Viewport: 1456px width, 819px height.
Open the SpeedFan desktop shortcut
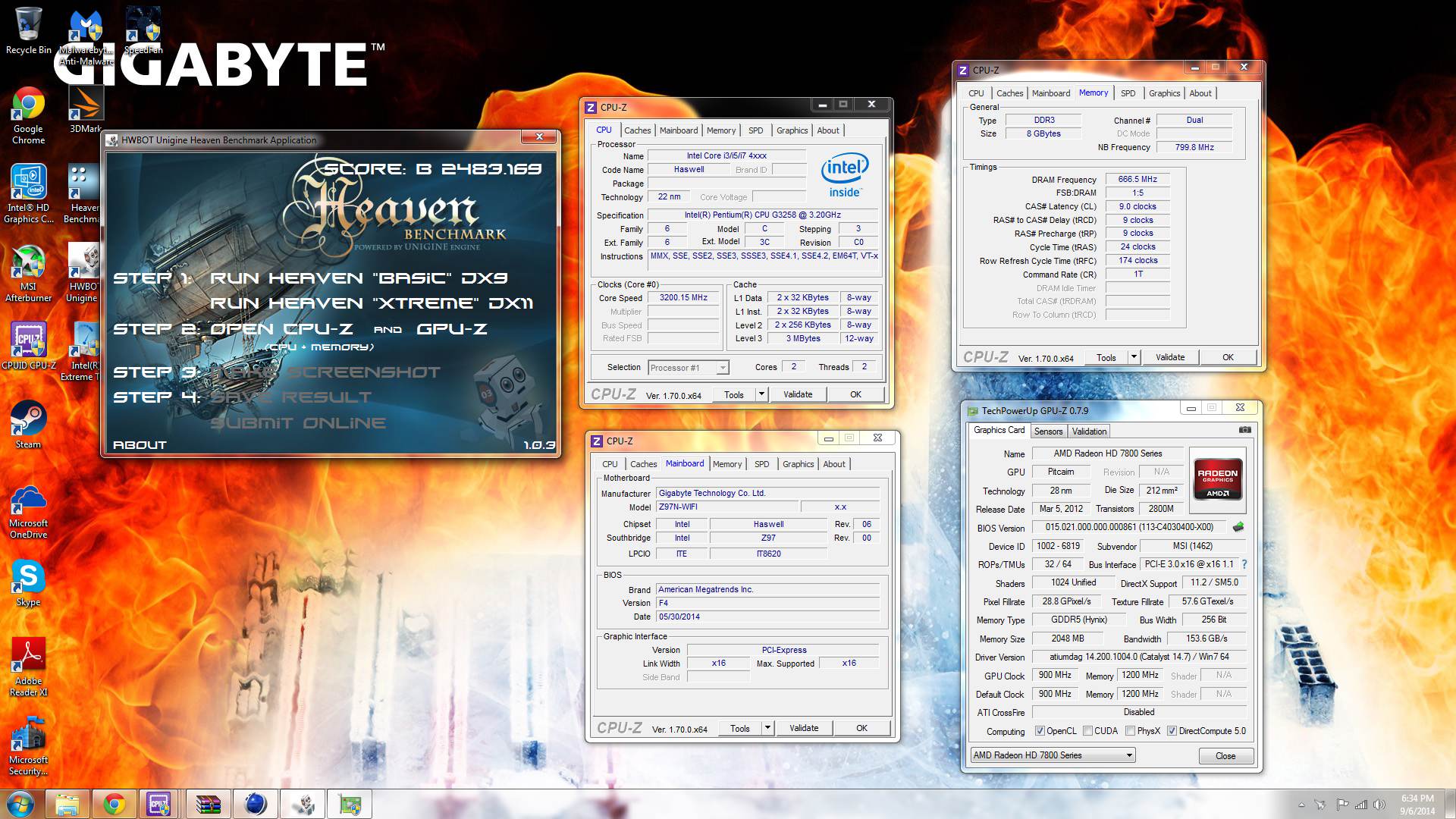[x=143, y=32]
